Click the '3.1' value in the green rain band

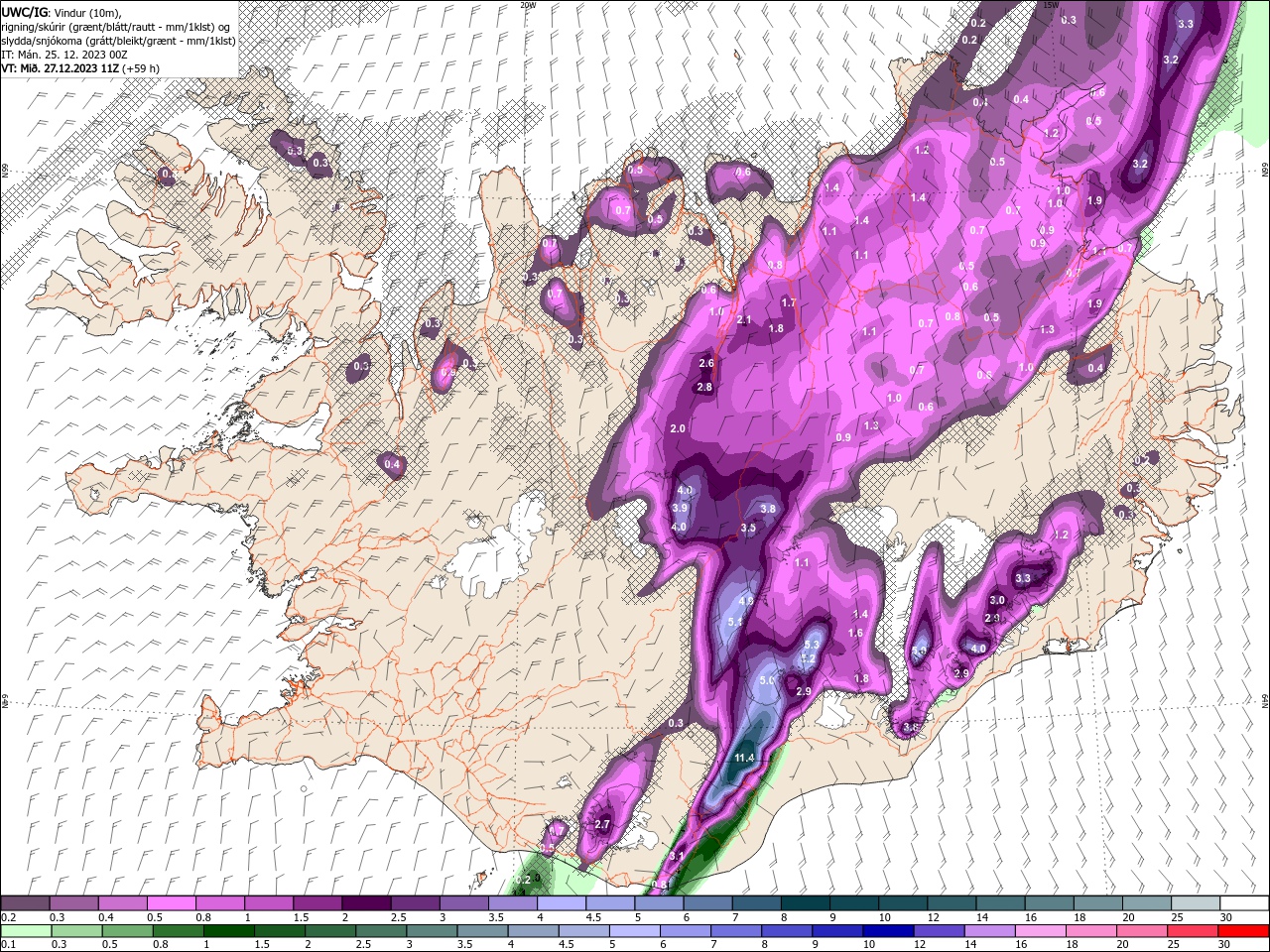678,856
